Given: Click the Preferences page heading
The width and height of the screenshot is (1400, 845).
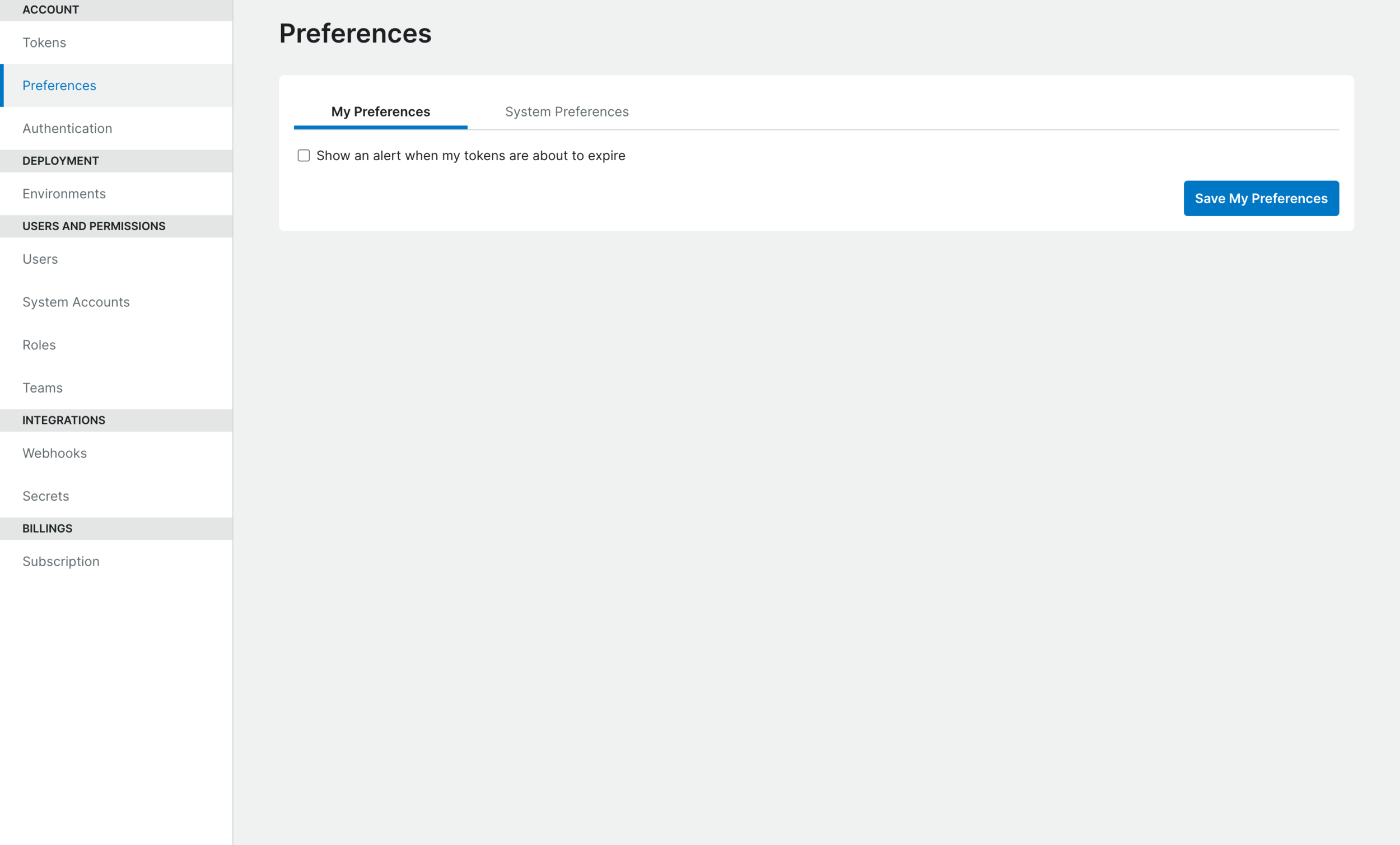Looking at the screenshot, I should pos(355,34).
